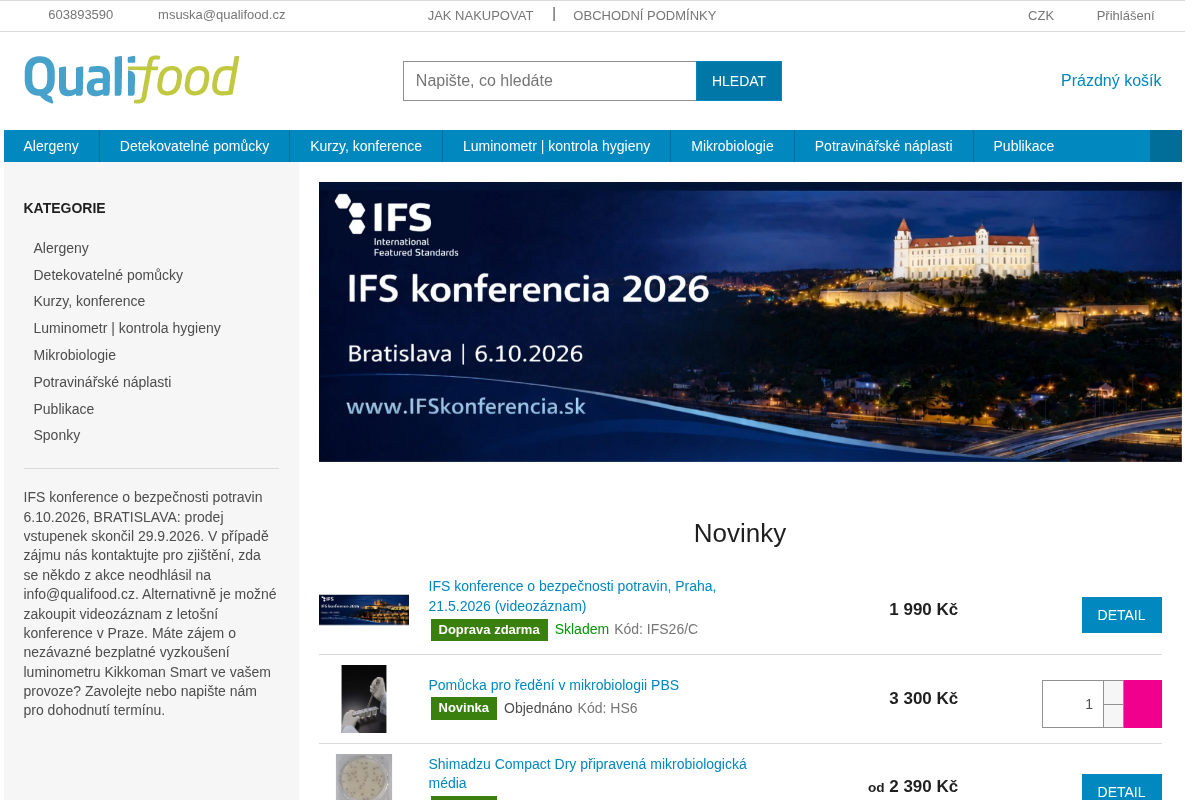Viewport: 1200px width, 800px height.
Task: Open the PBS dilution aid product image
Action: [364, 699]
